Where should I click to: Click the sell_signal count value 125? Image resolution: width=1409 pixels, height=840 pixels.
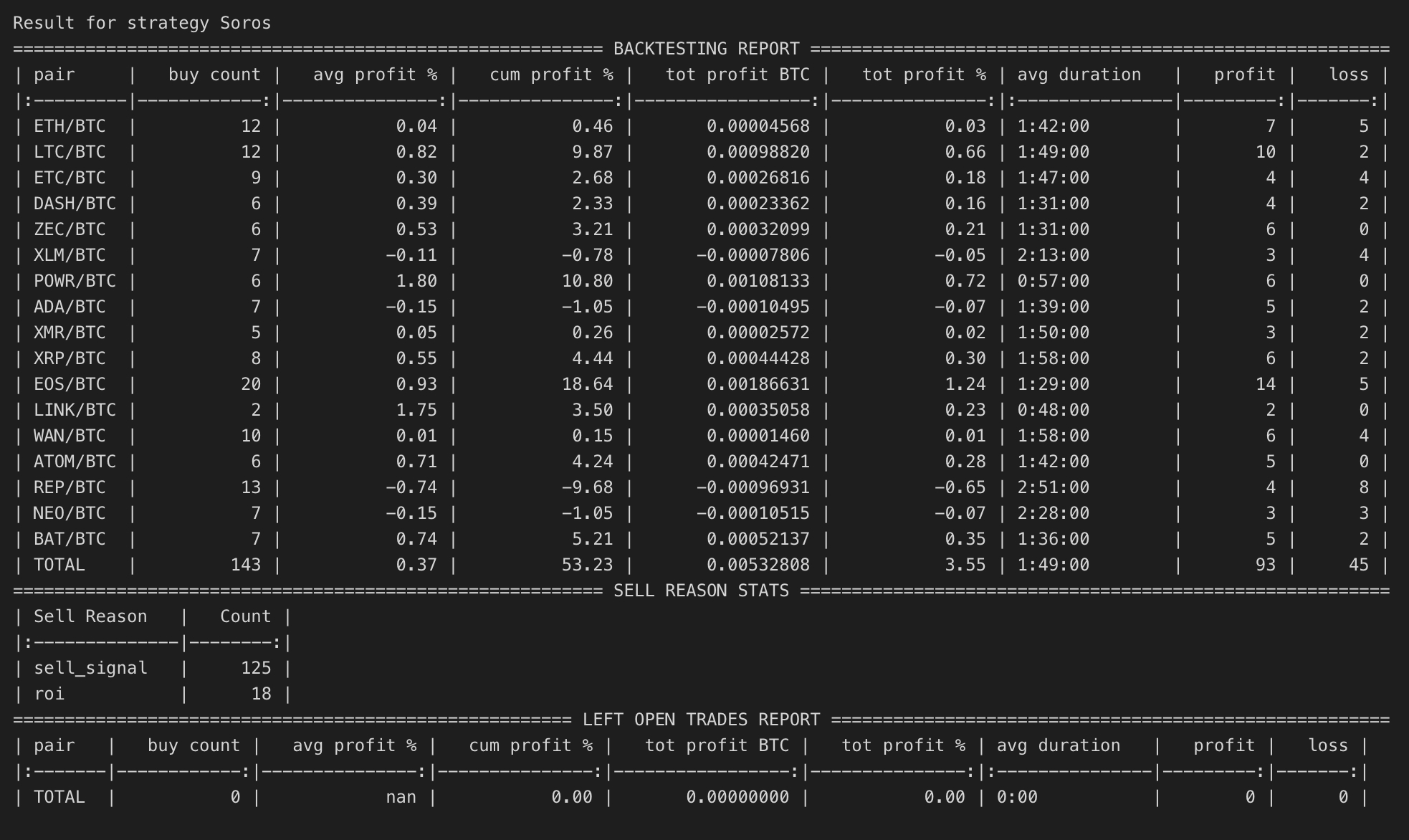(256, 668)
